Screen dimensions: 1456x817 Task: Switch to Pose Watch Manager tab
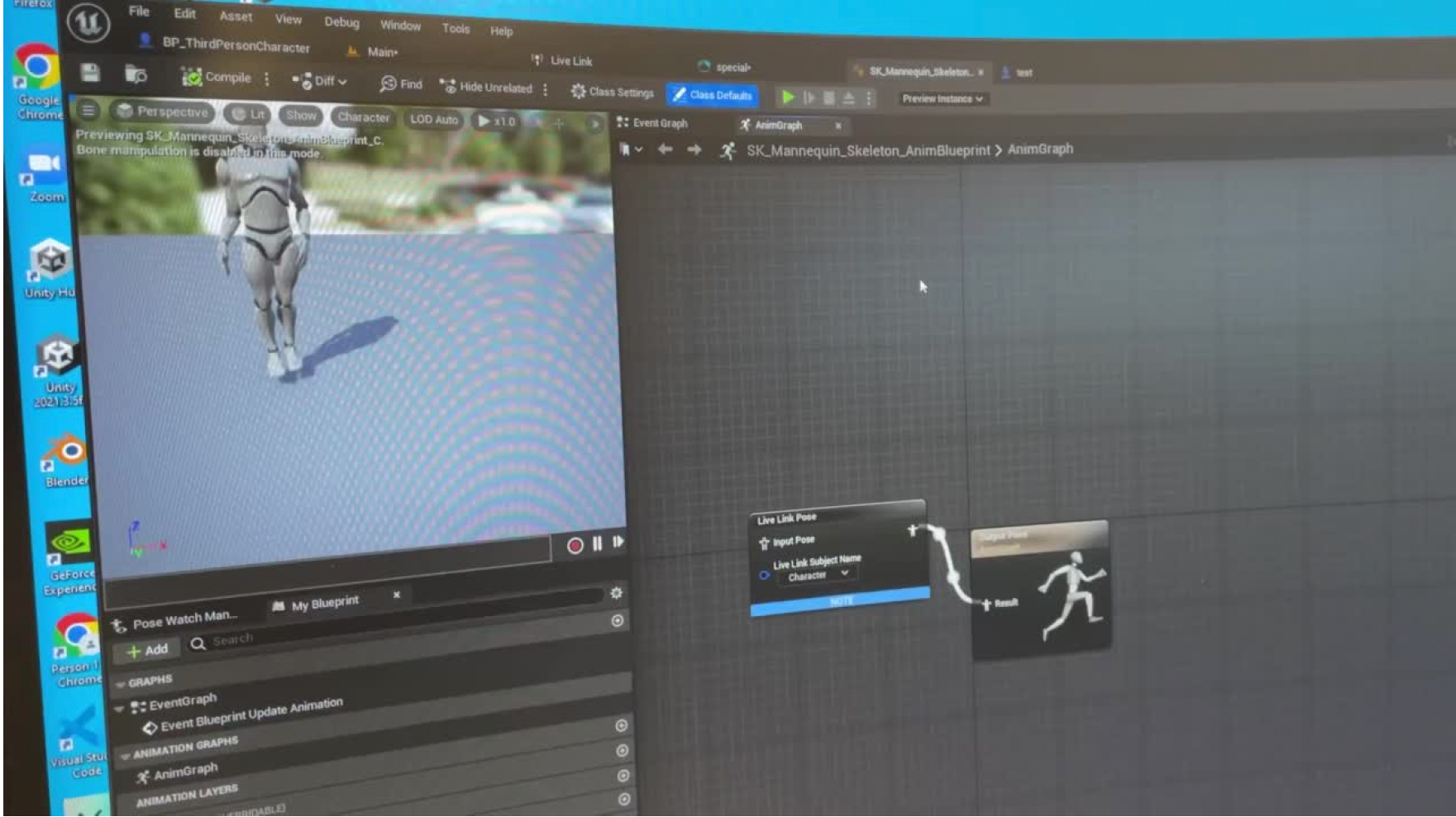point(177,619)
